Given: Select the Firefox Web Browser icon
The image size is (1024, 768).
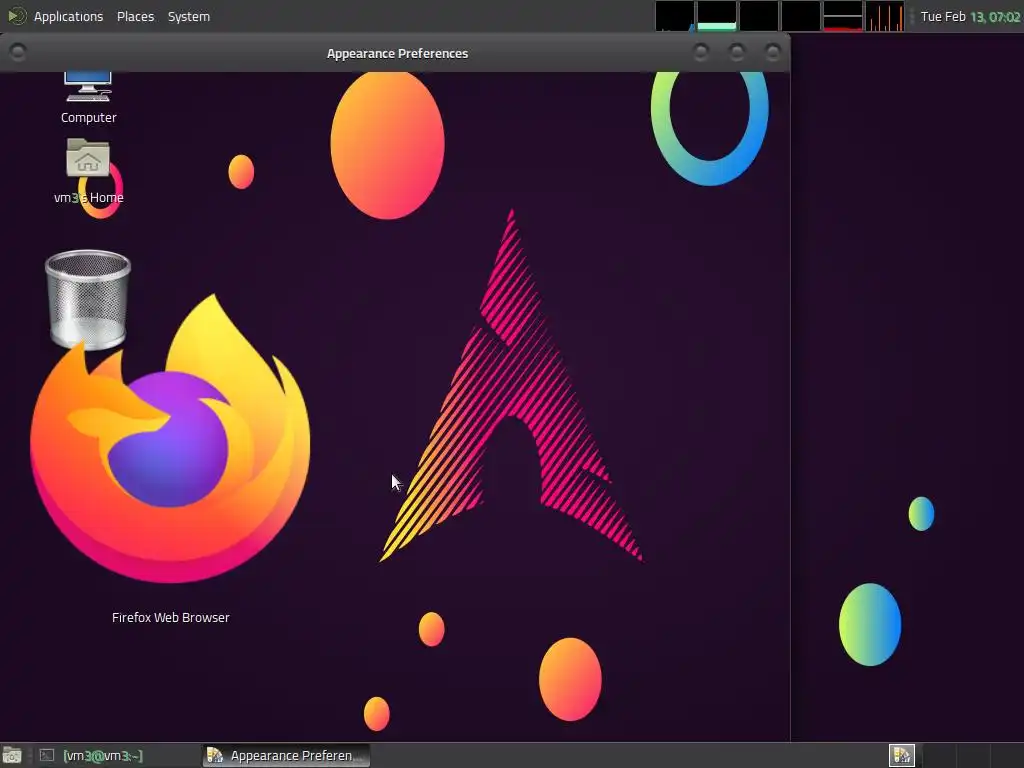Looking at the screenshot, I should (x=170, y=438).
